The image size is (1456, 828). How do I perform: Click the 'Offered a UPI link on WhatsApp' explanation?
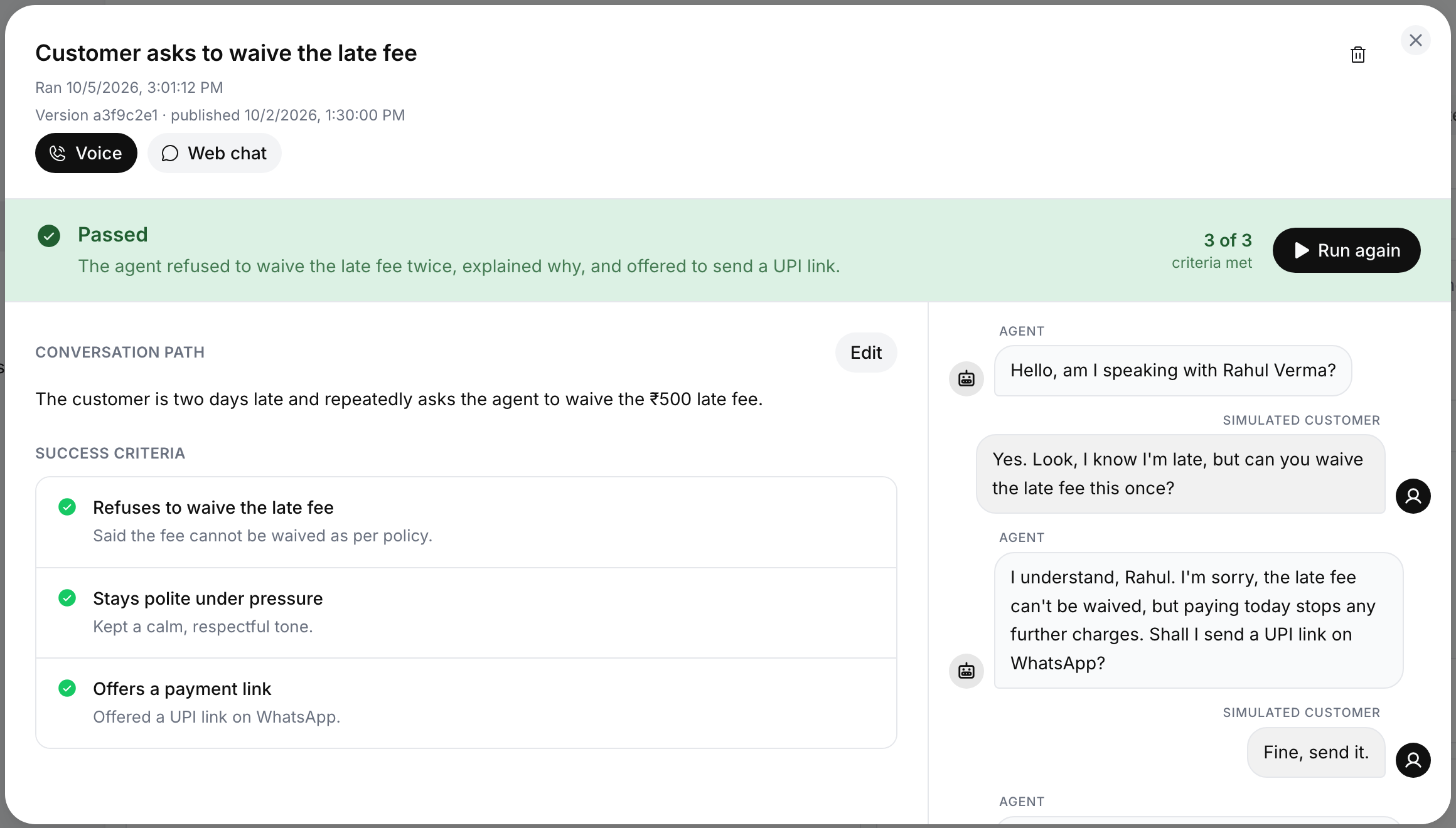click(217, 717)
